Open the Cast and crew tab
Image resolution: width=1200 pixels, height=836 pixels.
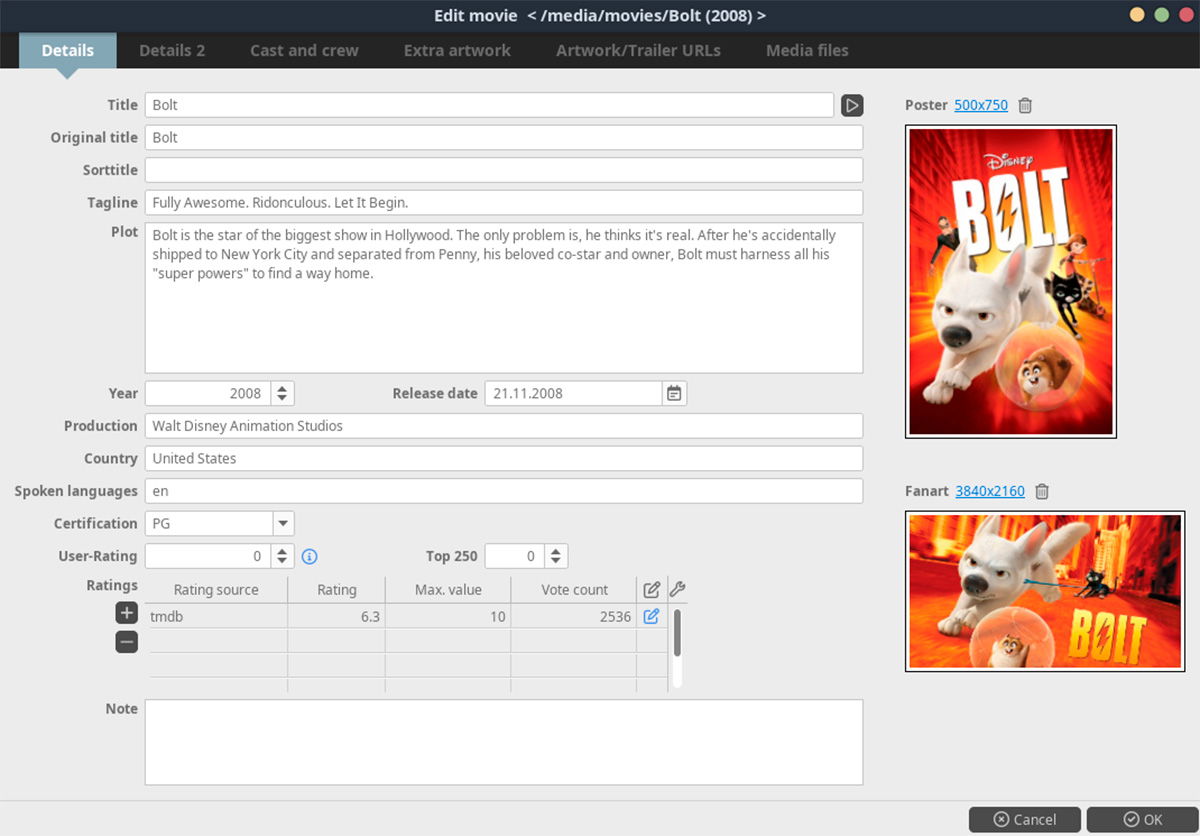(x=304, y=50)
